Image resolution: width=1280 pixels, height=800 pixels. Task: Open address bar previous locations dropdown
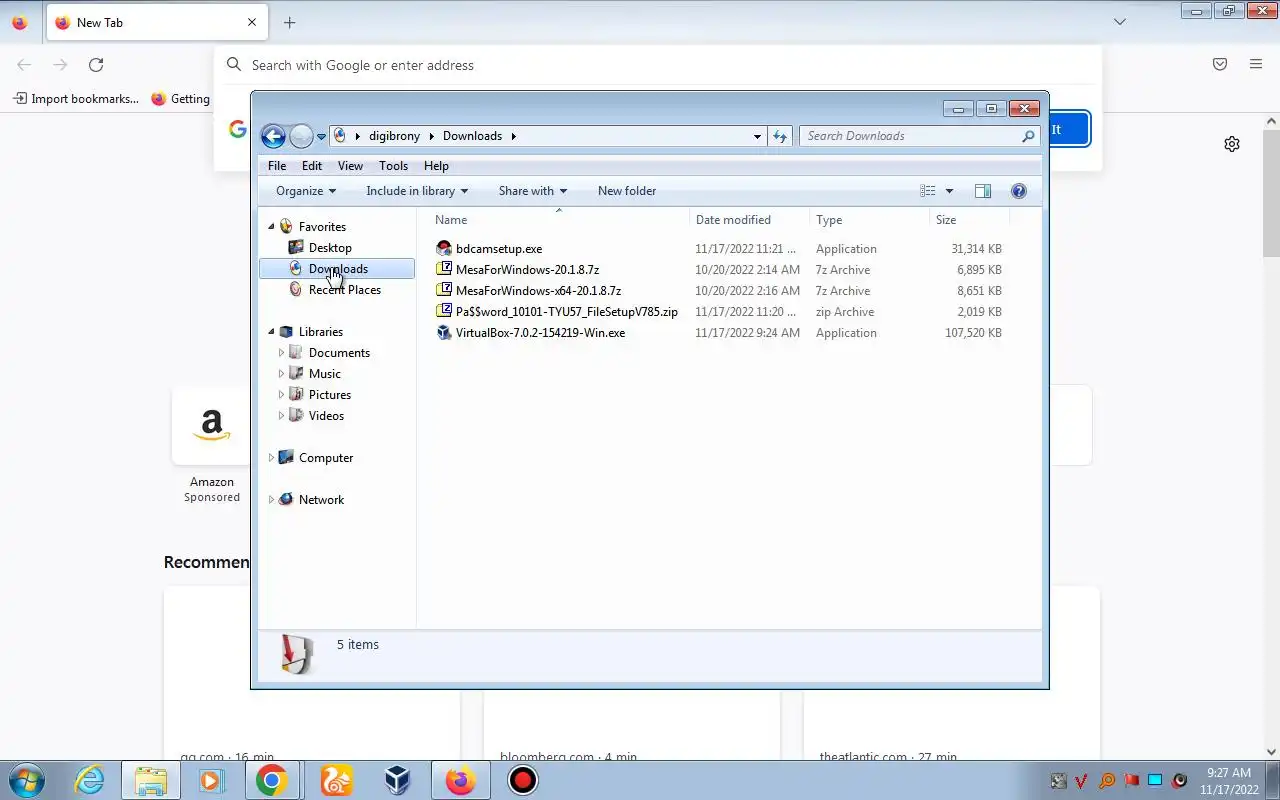[757, 136]
